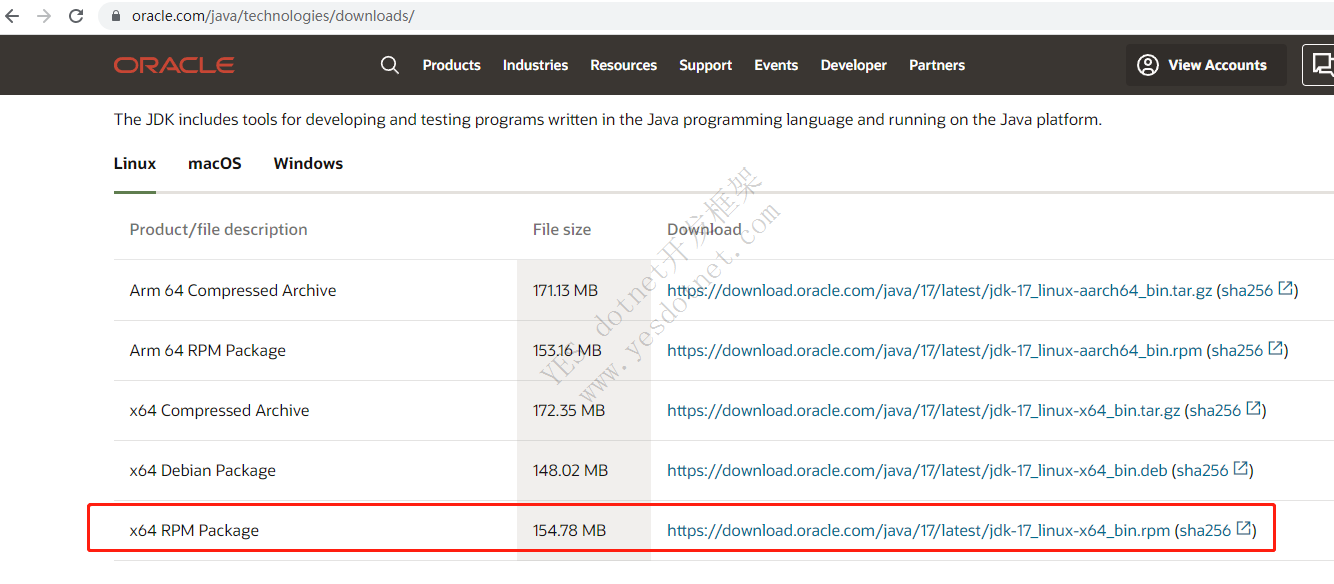
Task: Click the View Accounts button
Action: pyautogui.click(x=1205, y=65)
